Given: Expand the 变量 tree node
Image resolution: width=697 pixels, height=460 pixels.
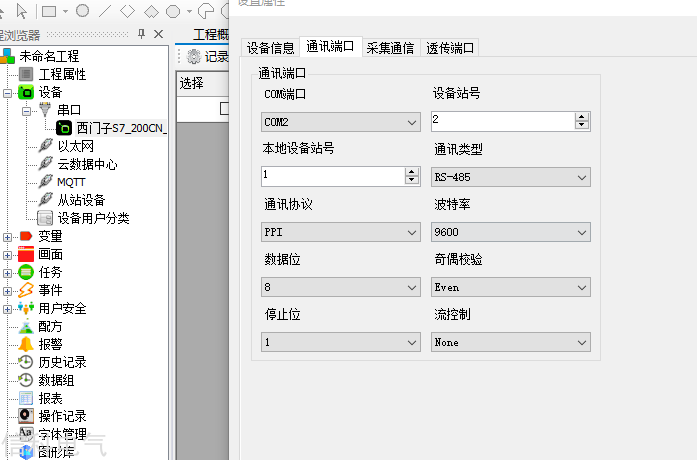Looking at the screenshot, I should point(7,237).
